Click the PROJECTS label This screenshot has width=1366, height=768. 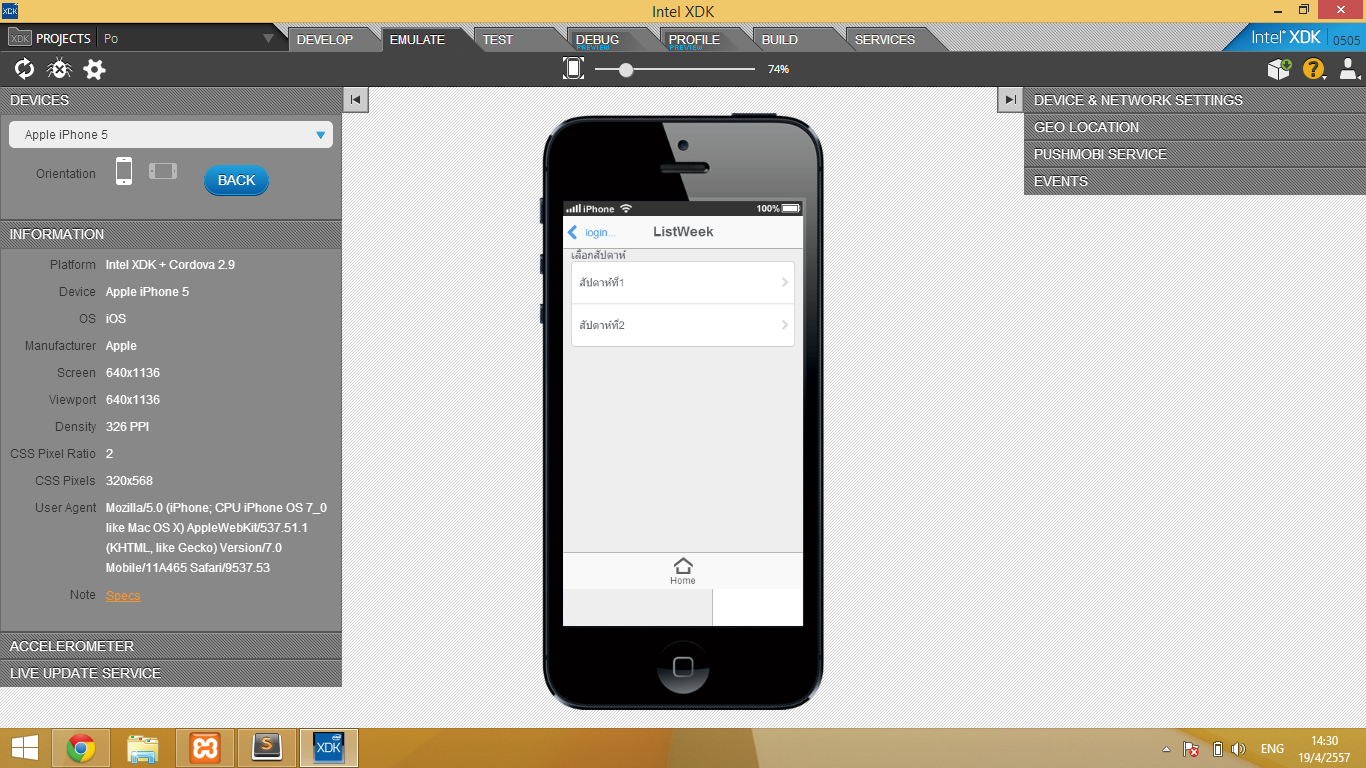tap(63, 39)
